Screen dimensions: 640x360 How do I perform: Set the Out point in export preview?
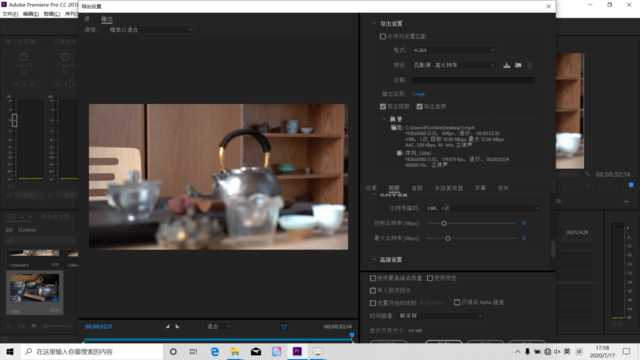pyautogui.click(x=177, y=327)
